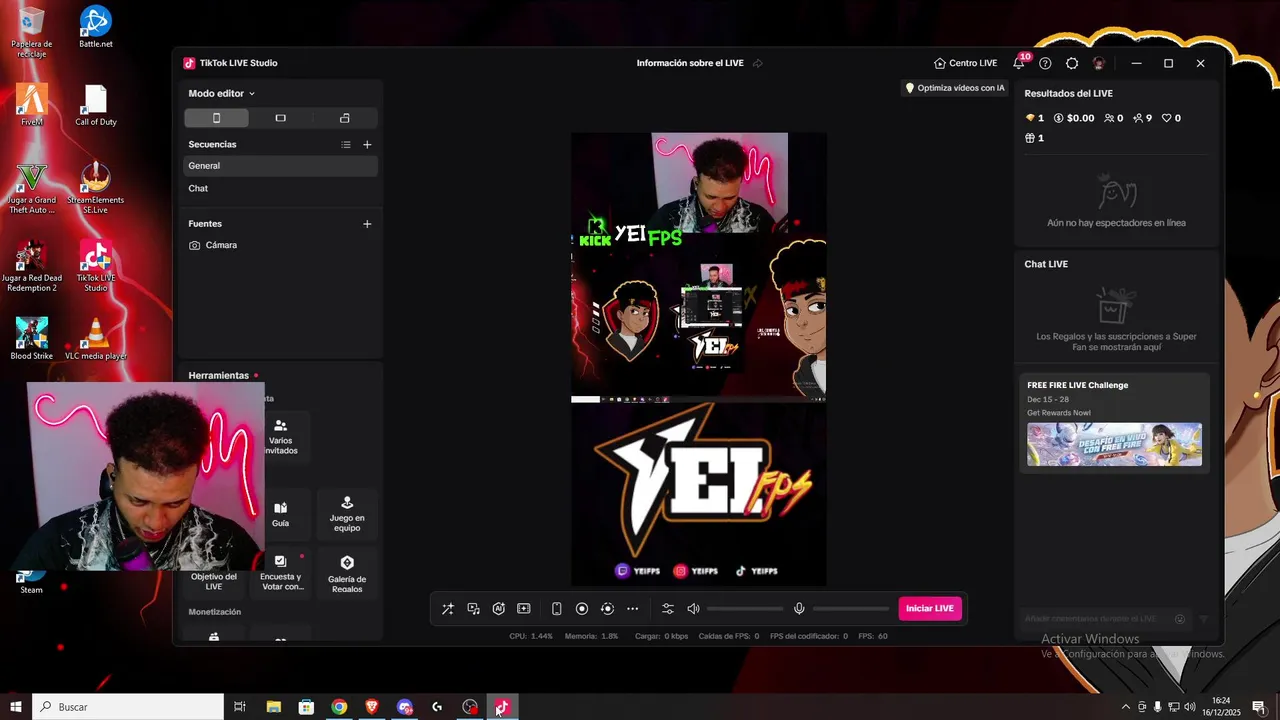This screenshot has height=720, width=1280.
Task: Open StreamElements SE.Live desktop shortcut
Action: coord(96,188)
